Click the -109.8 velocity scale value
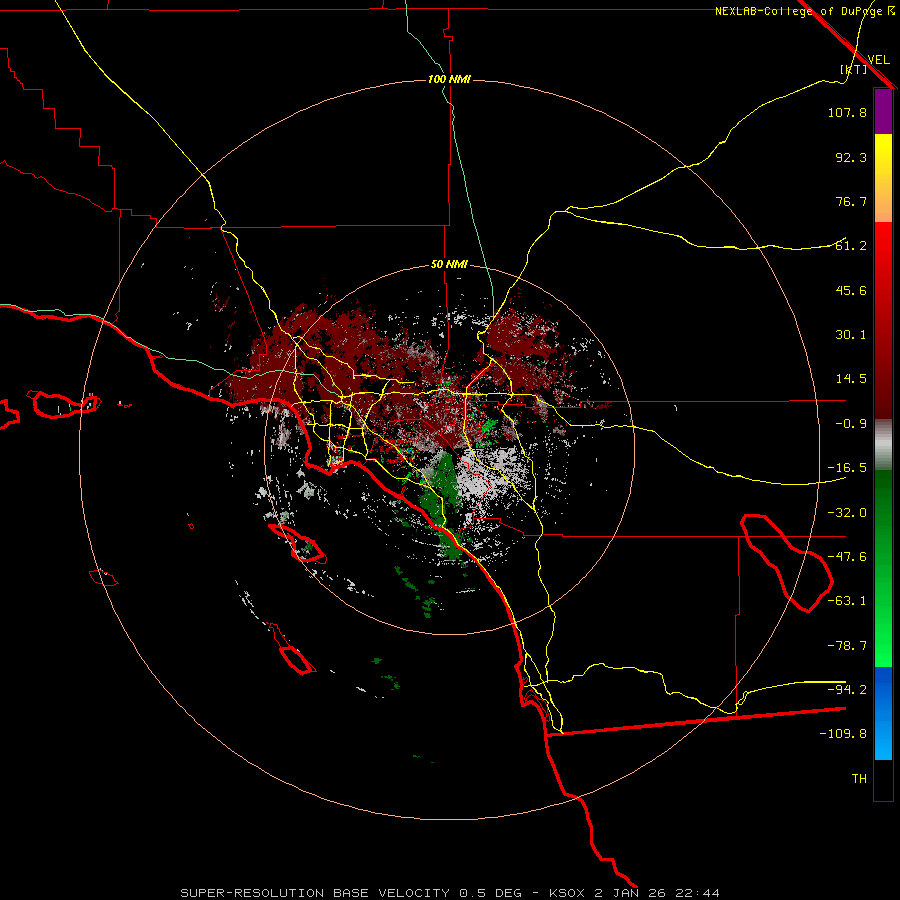Screen dimensions: 900x900 (x=843, y=734)
